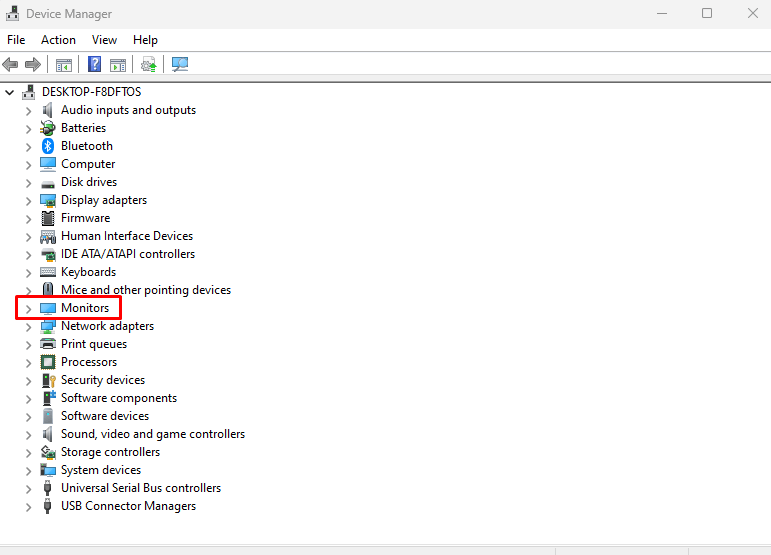Image resolution: width=771 pixels, height=555 pixels.
Task: Click the USB Connector Managers plug icon
Action: click(x=47, y=506)
